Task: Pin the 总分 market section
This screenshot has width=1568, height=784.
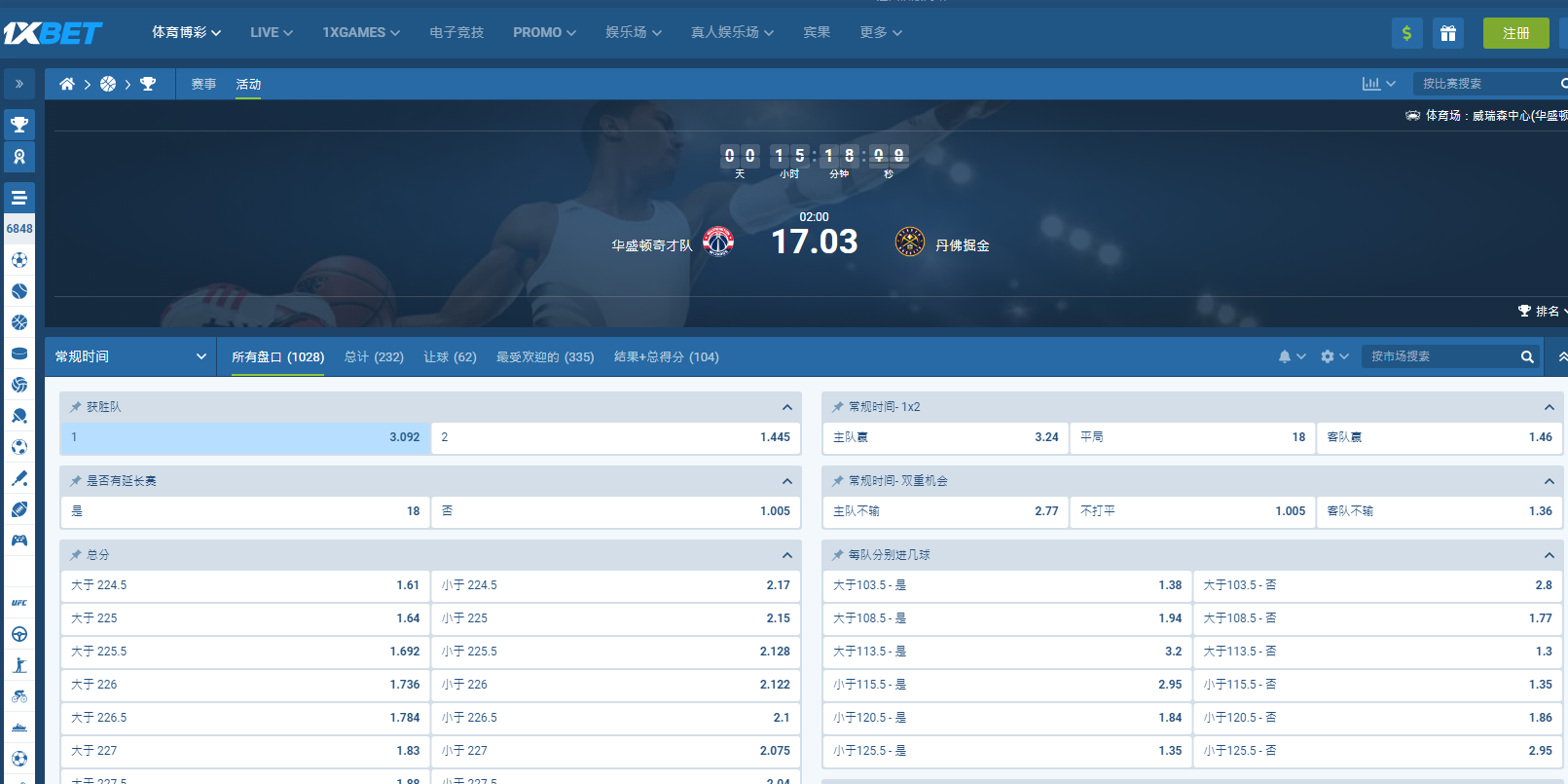Action: (76, 555)
